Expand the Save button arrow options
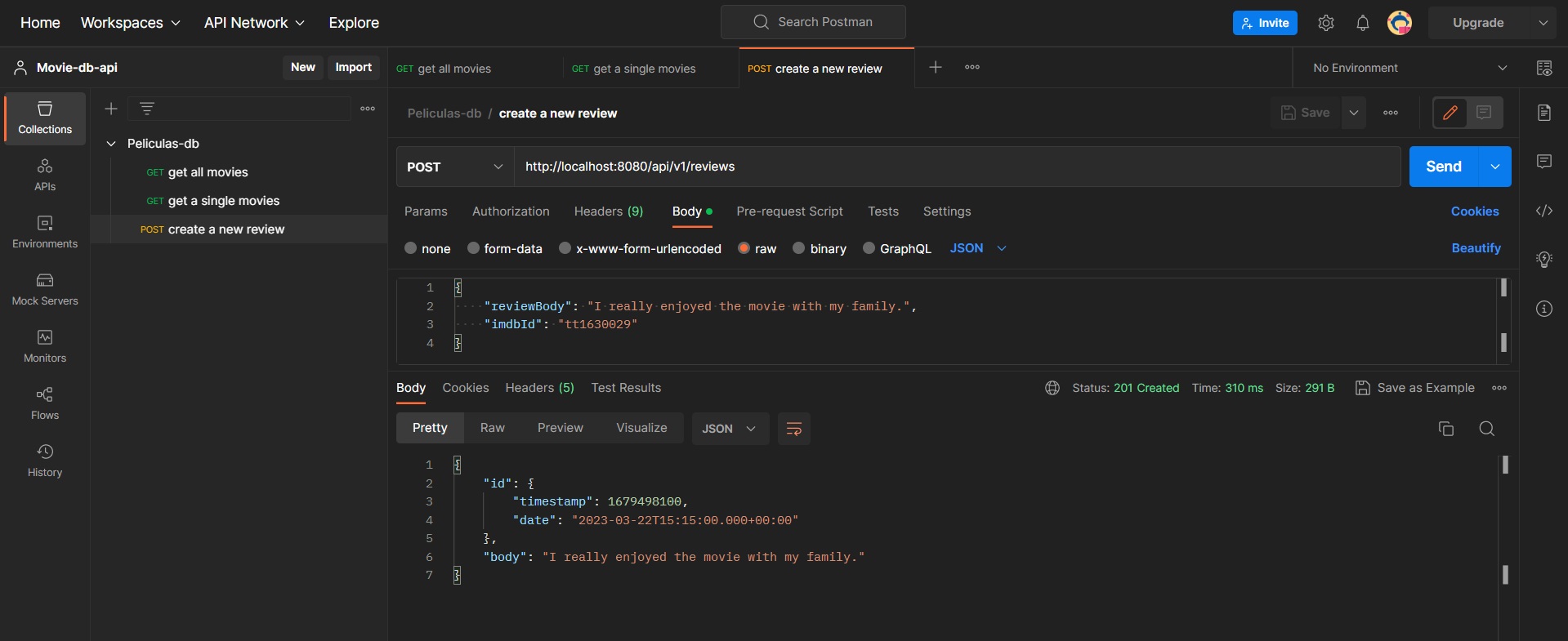 [1354, 113]
